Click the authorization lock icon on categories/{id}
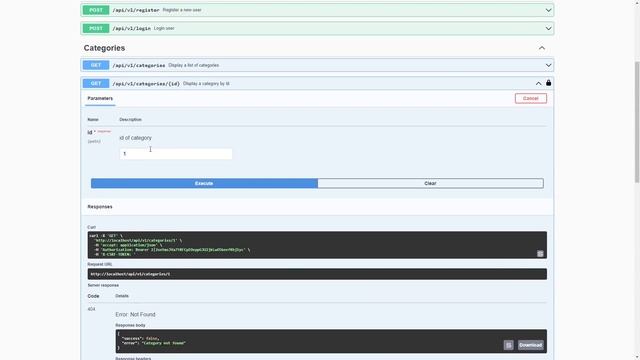This screenshot has height=360, width=640. coord(549,83)
